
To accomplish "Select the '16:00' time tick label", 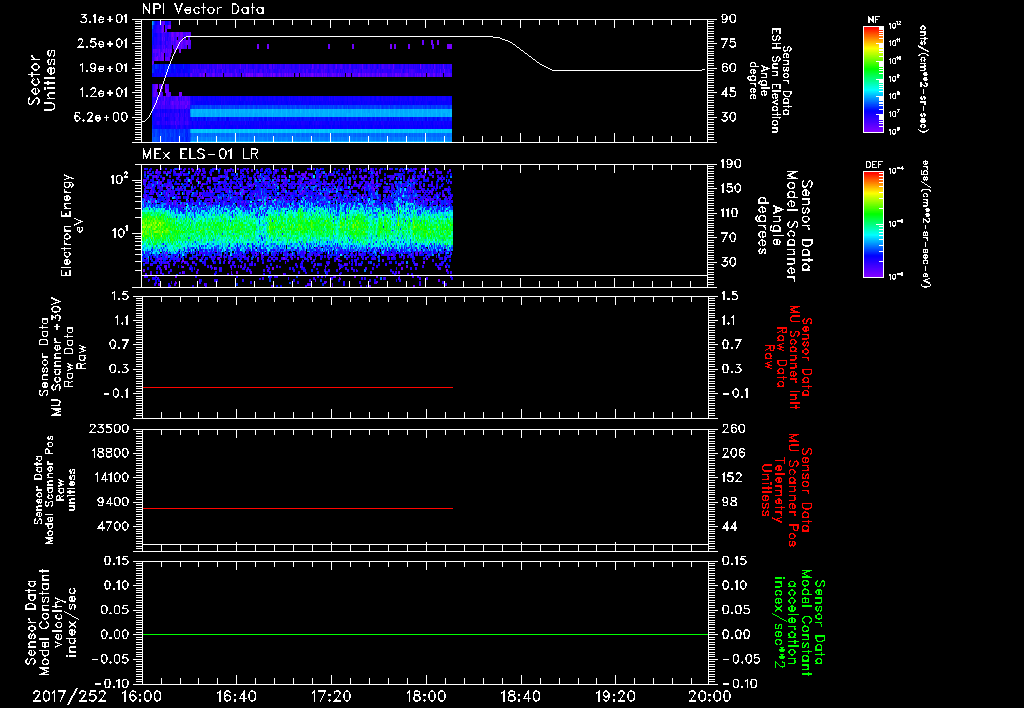I will point(142,696).
